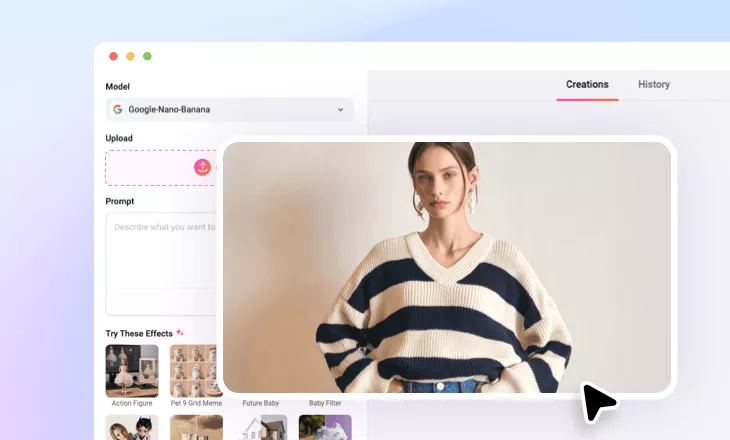Viewport: 730px width, 440px height.
Task: Select the Action Figure effect thumbnail
Action: pos(132,371)
